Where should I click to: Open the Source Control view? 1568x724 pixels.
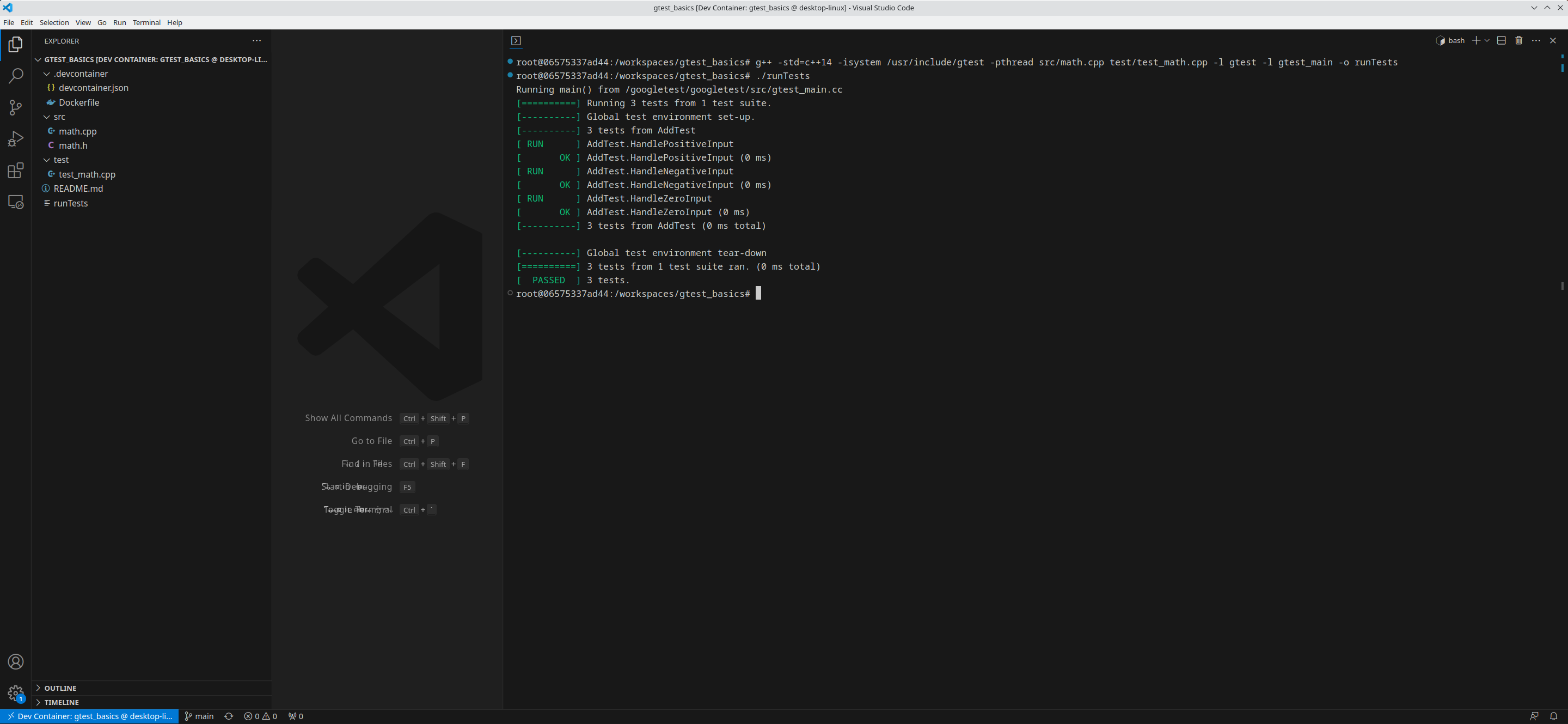[x=15, y=107]
